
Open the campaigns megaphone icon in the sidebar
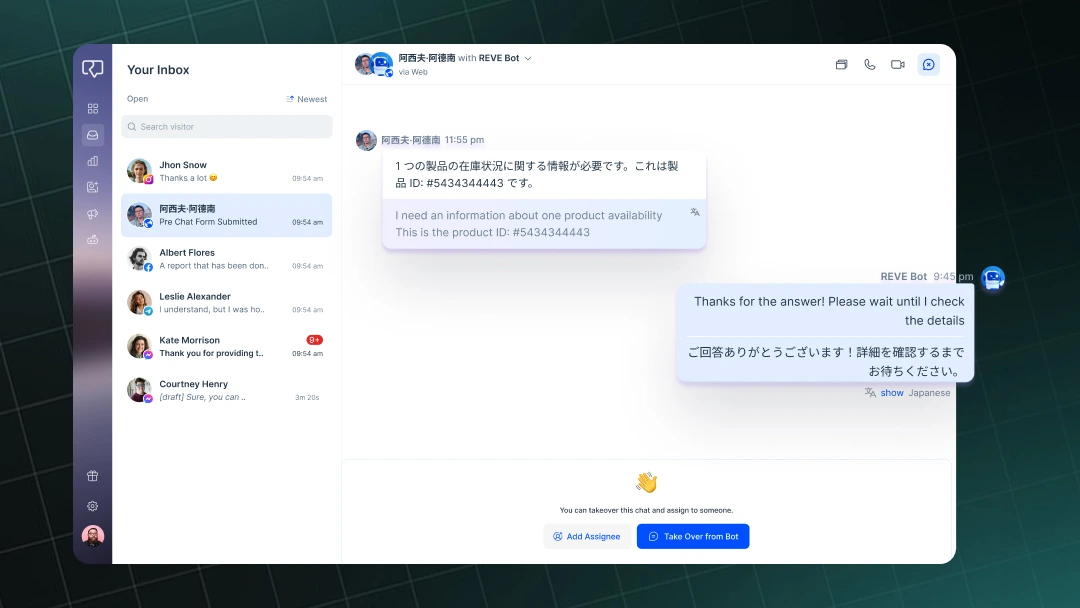(x=92, y=213)
